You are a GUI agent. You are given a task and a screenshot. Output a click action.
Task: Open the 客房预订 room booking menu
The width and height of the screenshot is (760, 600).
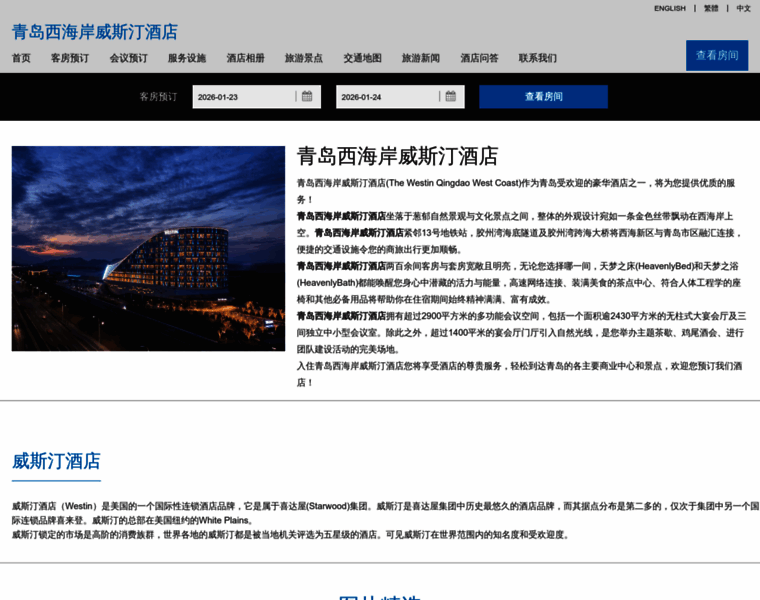click(70, 58)
